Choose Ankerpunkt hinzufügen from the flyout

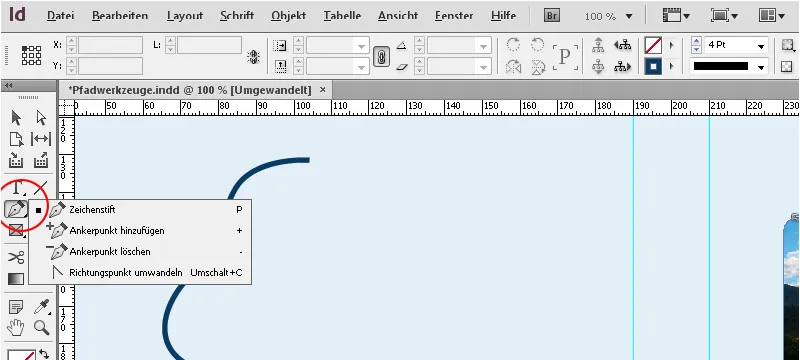coord(140,230)
